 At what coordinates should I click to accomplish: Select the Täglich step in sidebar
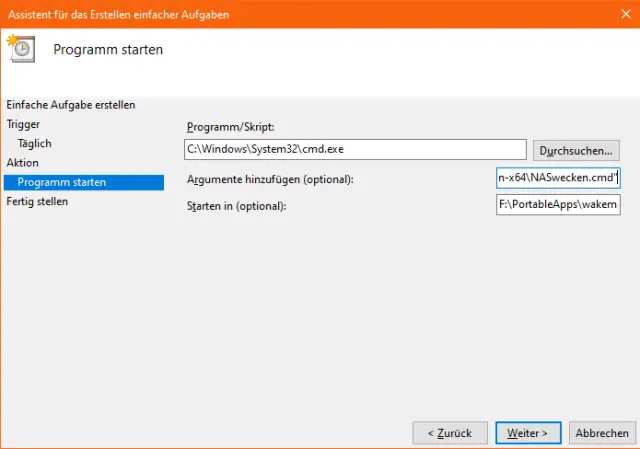(x=35, y=144)
